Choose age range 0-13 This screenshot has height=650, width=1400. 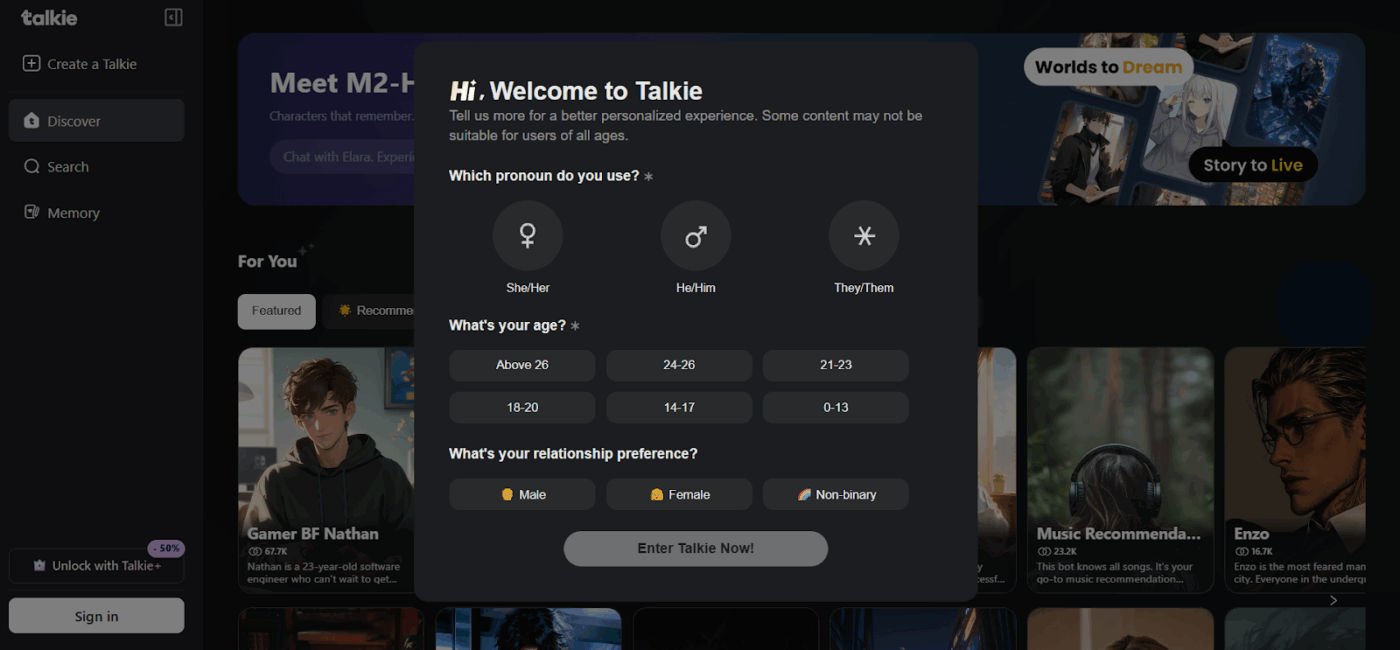[836, 407]
